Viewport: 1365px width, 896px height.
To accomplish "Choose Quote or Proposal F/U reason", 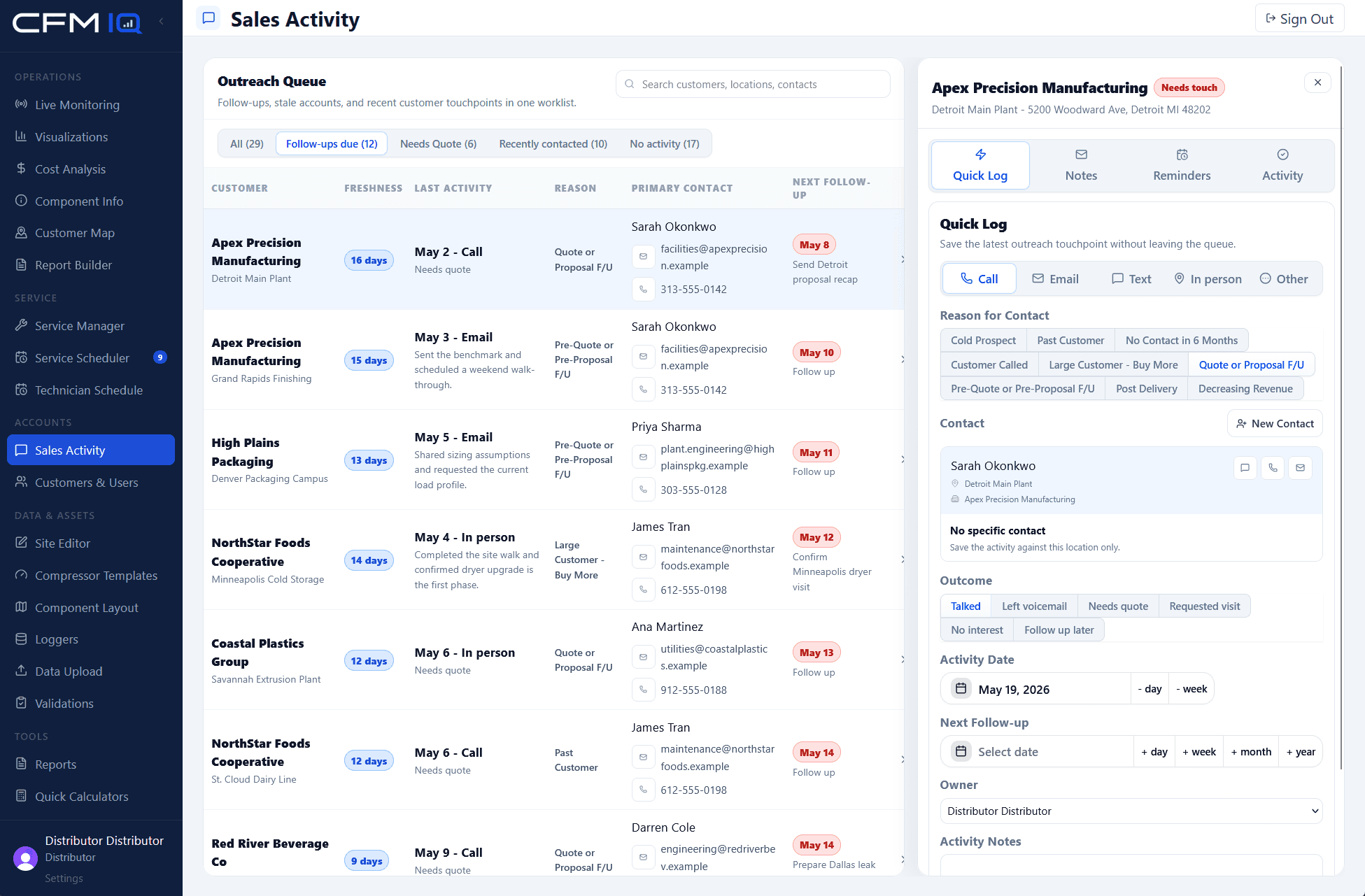I will [x=1251, y=364].
